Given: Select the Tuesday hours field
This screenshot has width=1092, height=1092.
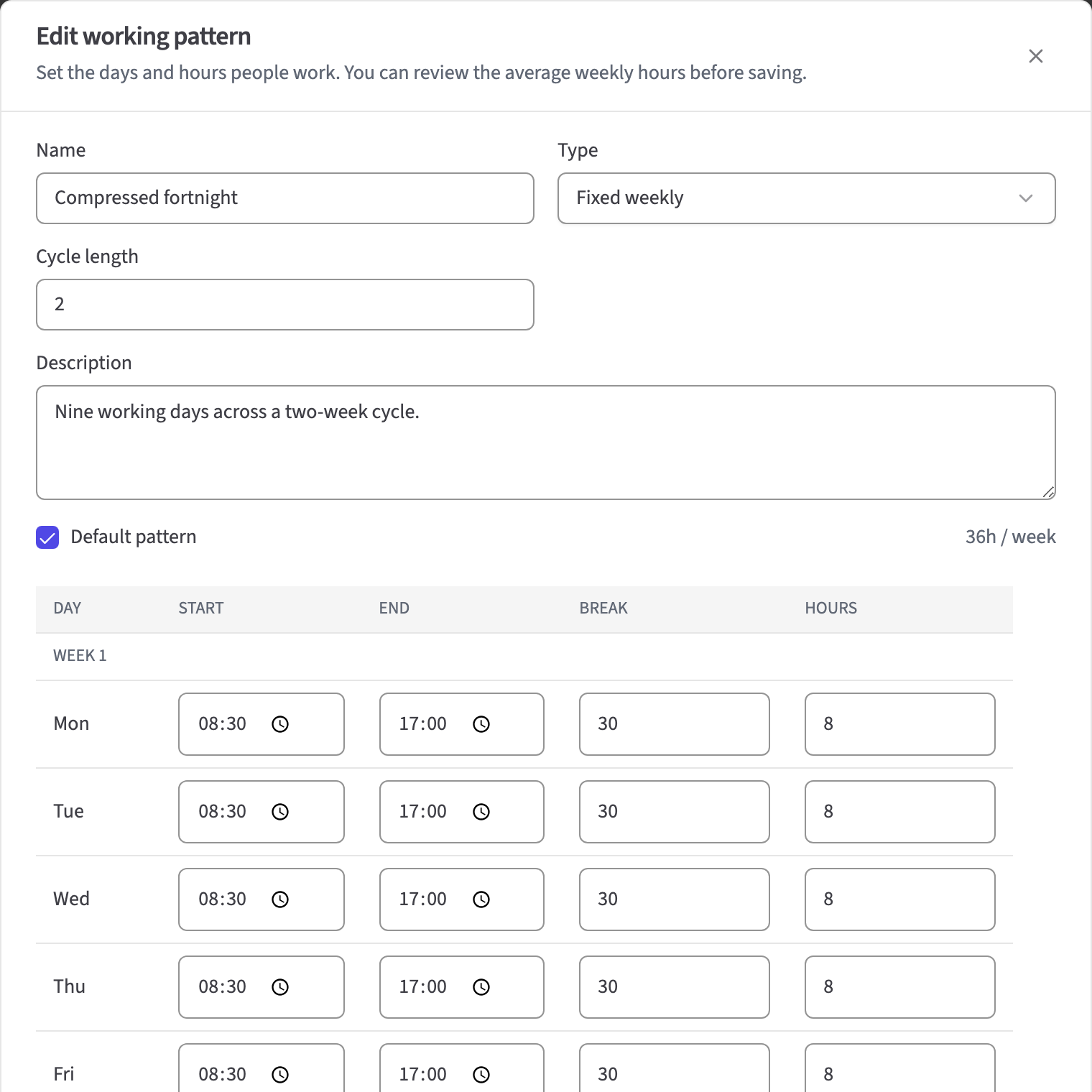Looking at the screenshot, I should [899, 812].
